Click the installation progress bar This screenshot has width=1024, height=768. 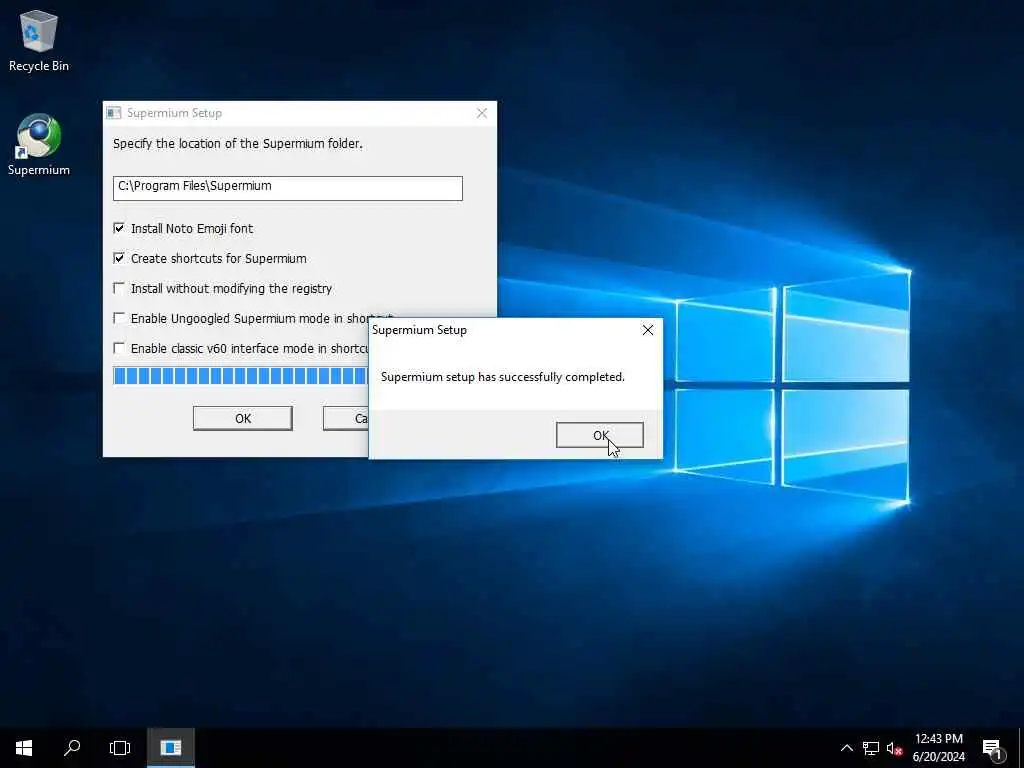tap(240, 376)
